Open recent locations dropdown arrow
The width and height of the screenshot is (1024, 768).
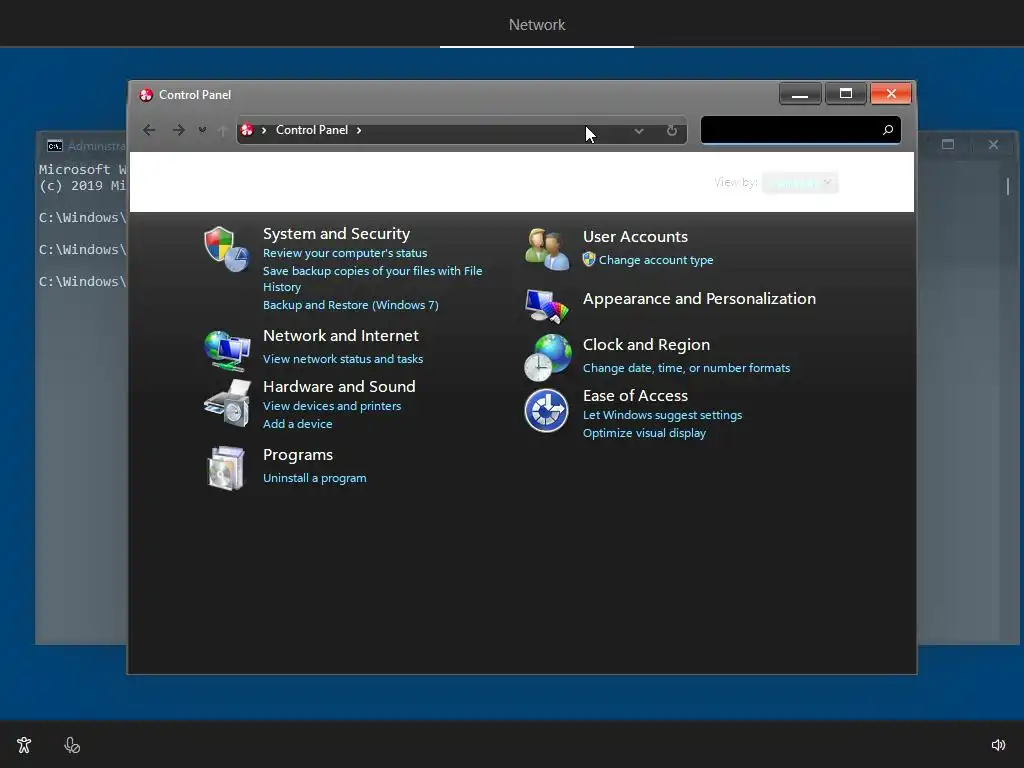202,130
